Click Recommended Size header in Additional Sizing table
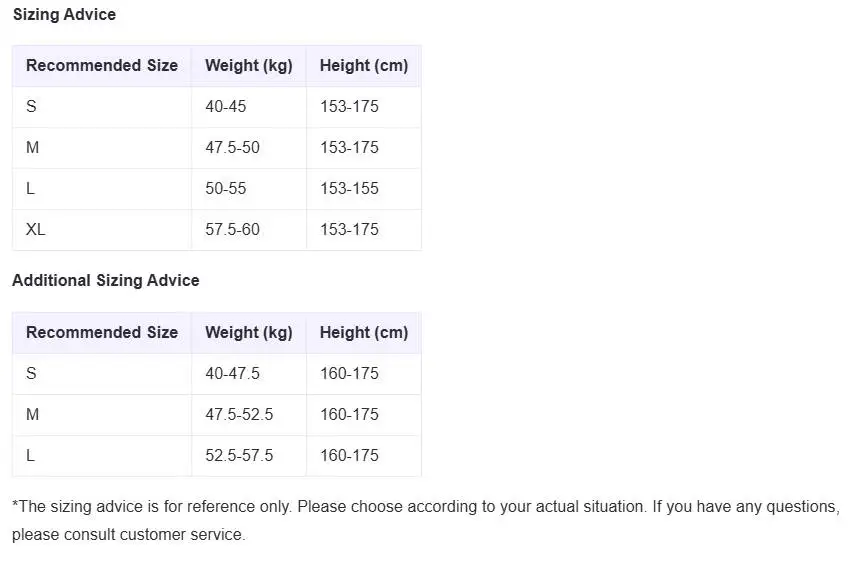 pos(102,332)
